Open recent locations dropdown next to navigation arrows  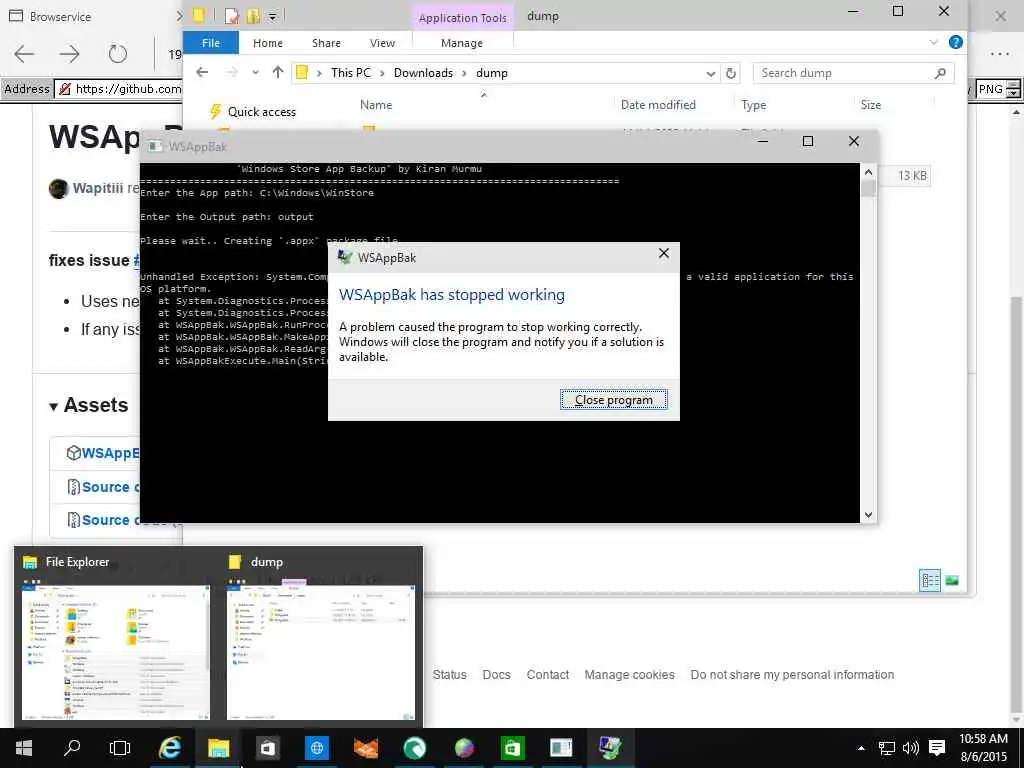click(x=255, y=72)
